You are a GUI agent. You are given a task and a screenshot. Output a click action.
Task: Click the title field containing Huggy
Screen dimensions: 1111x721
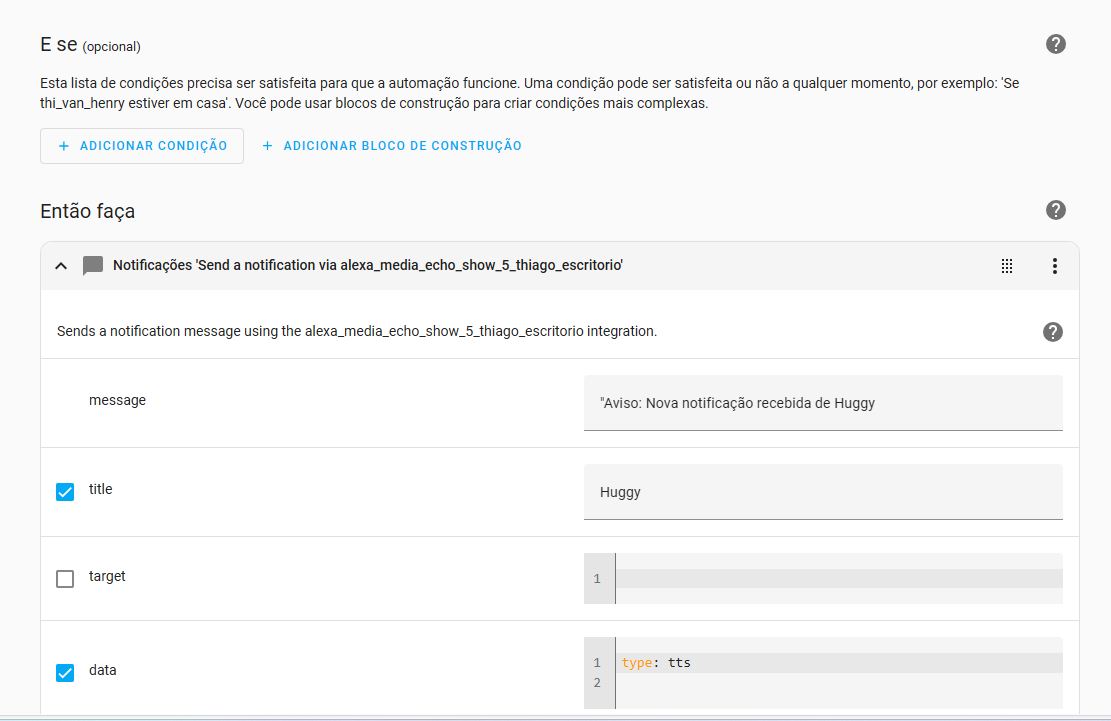click(x=823, y=492)
